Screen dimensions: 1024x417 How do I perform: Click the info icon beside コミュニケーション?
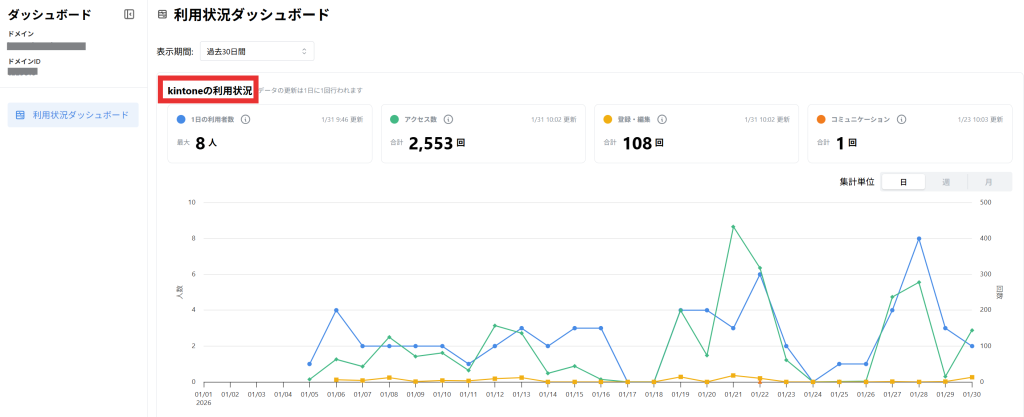coord(902,119)
